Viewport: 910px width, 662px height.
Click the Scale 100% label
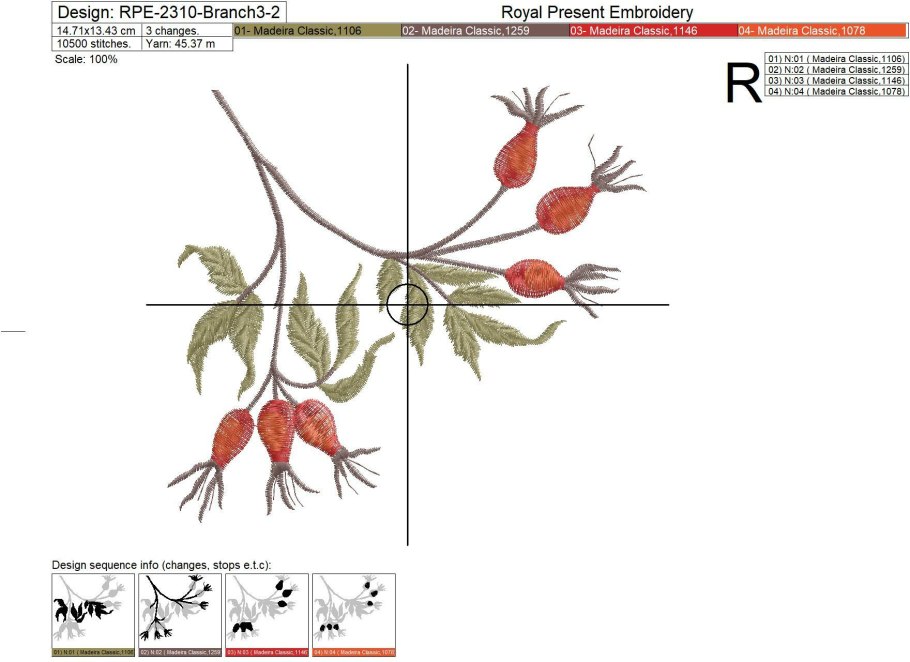coord(87,59)
